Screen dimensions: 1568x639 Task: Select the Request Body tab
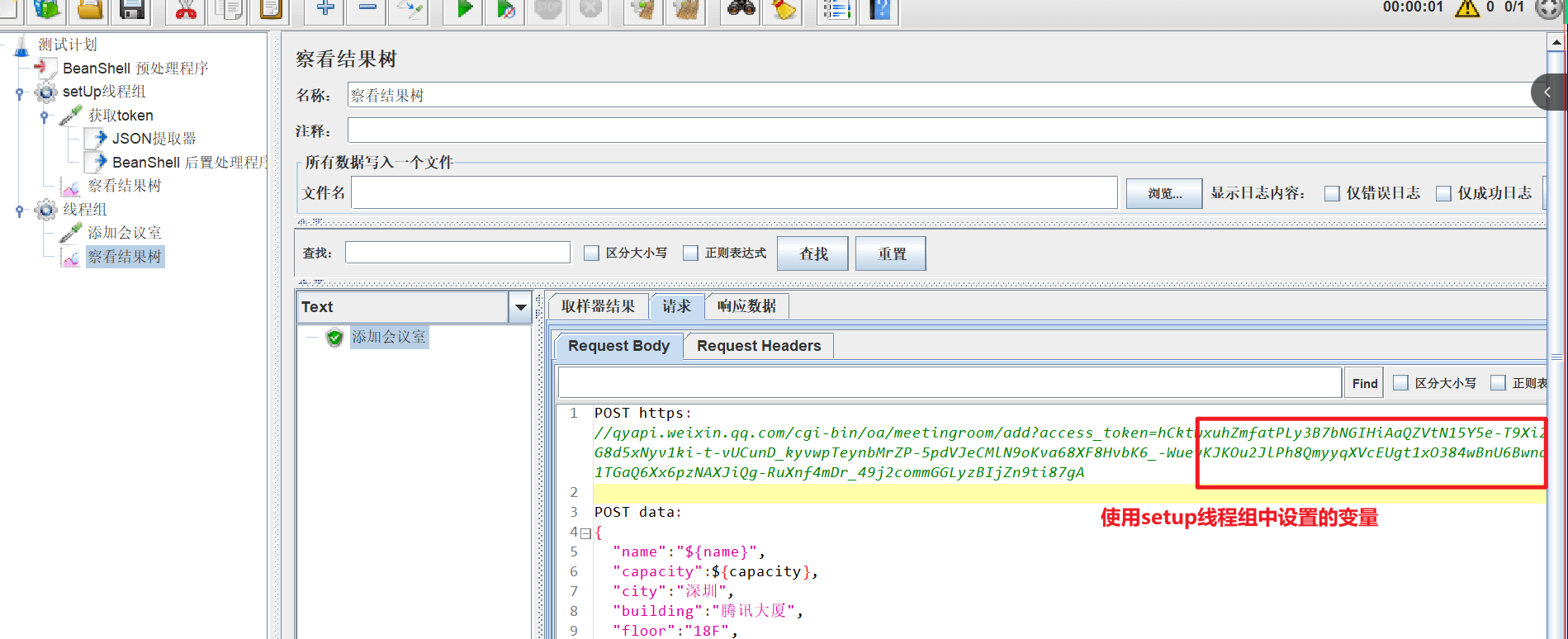pos(619,346)
